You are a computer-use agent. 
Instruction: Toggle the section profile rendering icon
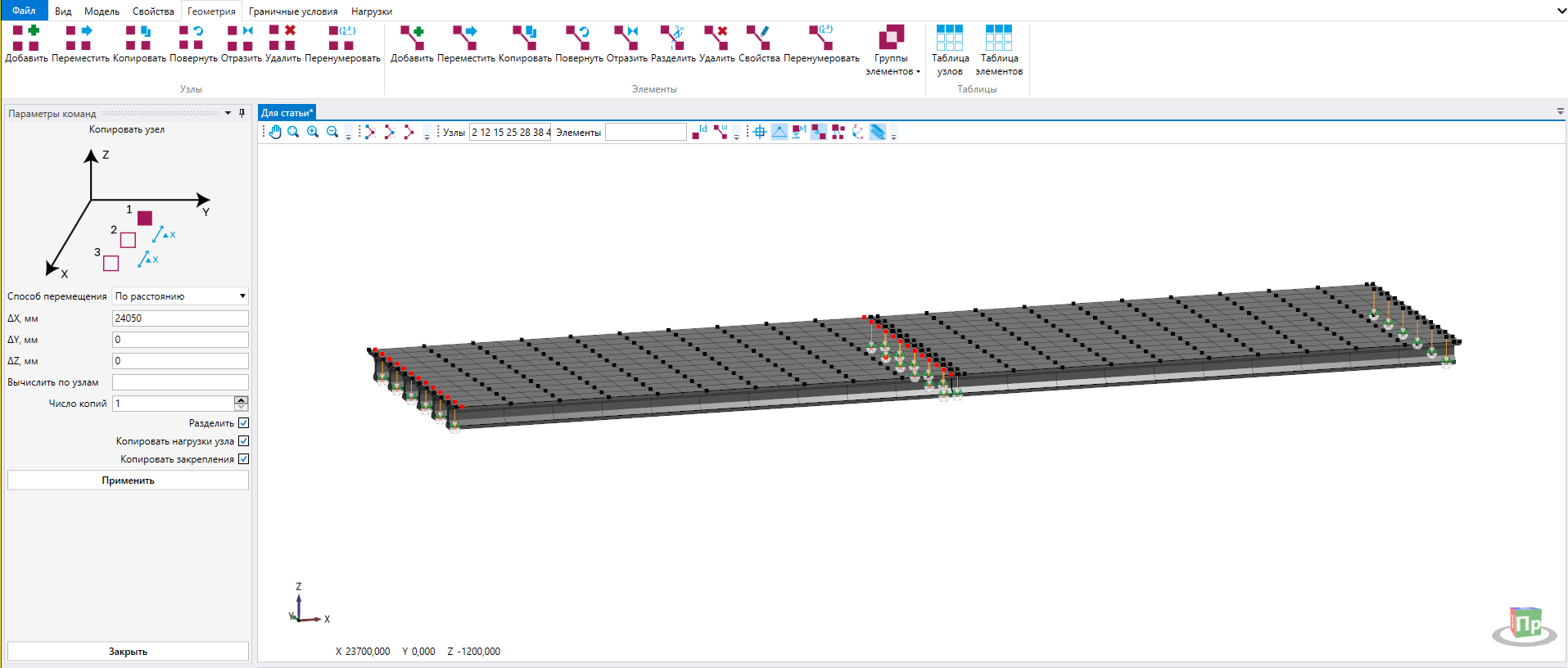tap(878, 132)
